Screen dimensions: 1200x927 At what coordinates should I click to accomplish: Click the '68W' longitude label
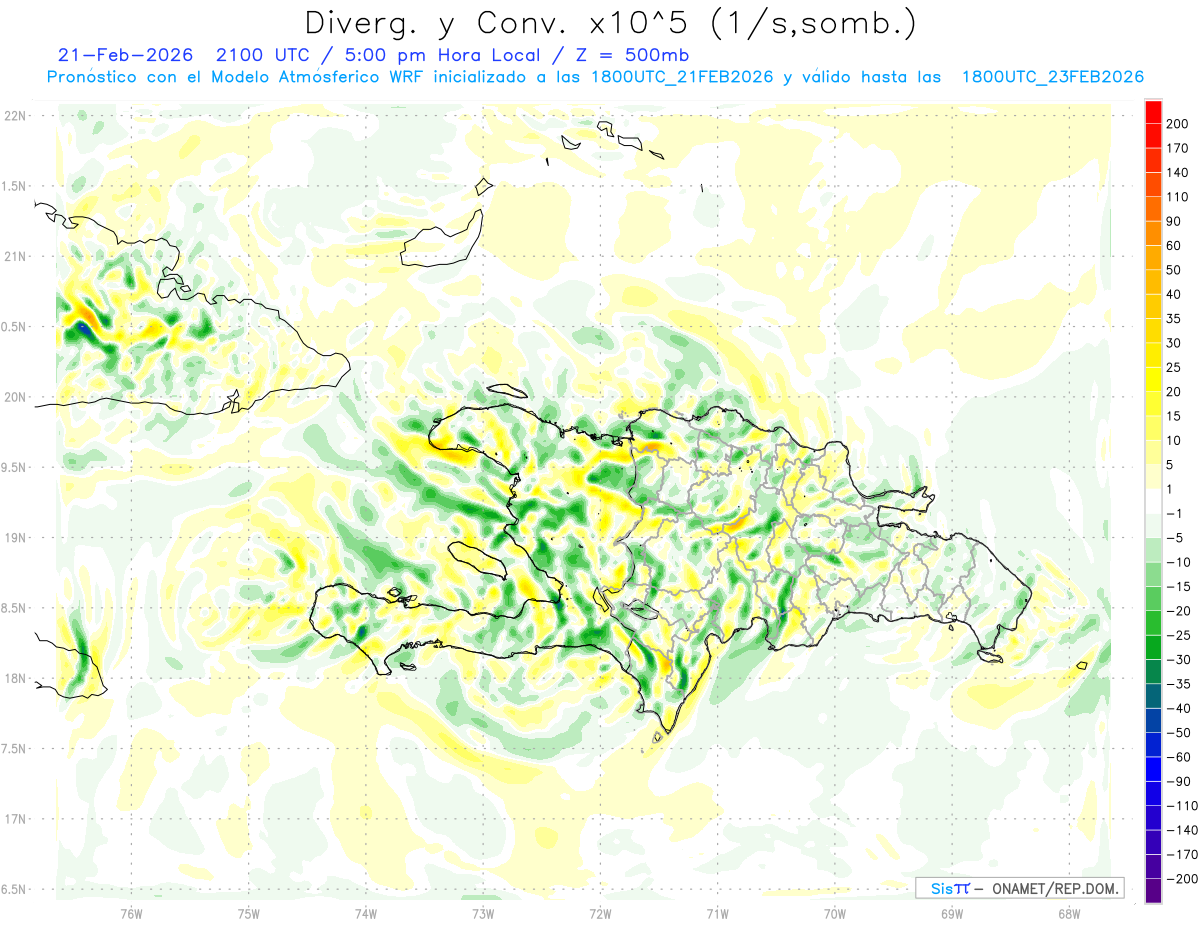pos(1069,912)
